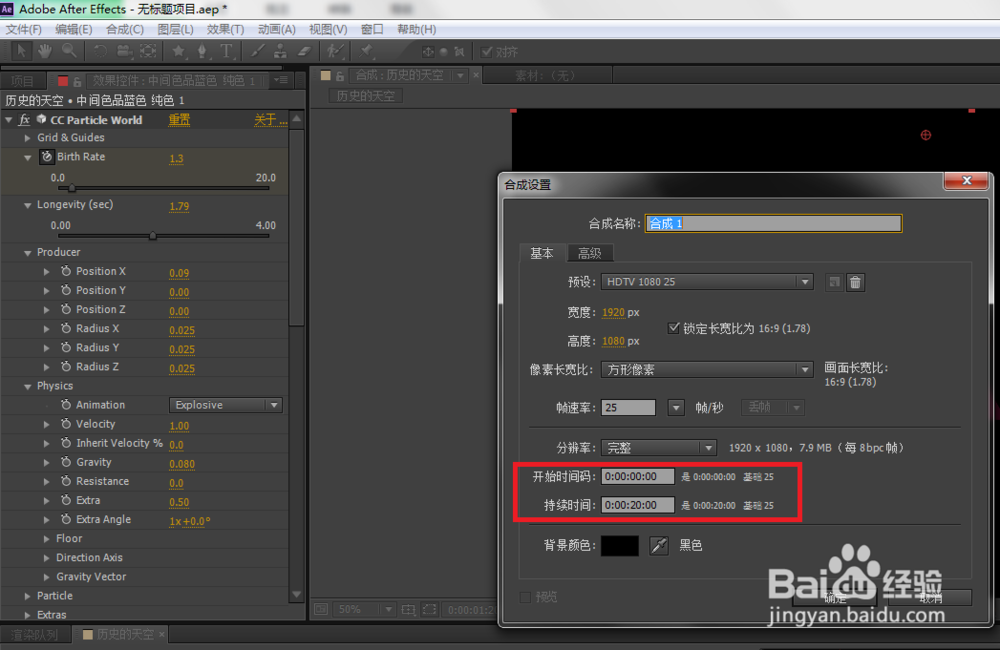Open the 效果 menu
Image resolution: width=1000 pixels, height=650 pixels.
click(x=224, y=29)
